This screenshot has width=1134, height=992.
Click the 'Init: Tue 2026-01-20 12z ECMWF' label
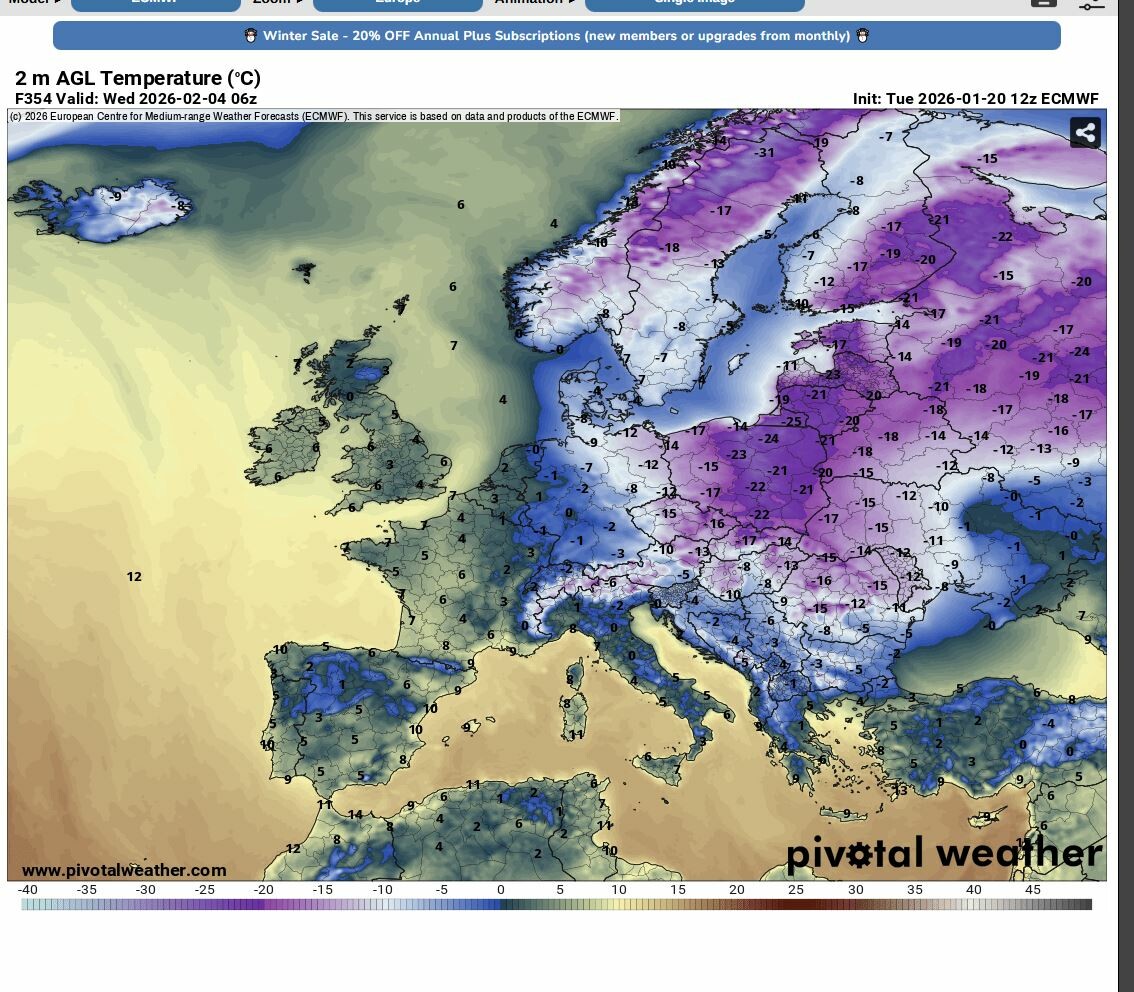(x=976, y=99)
